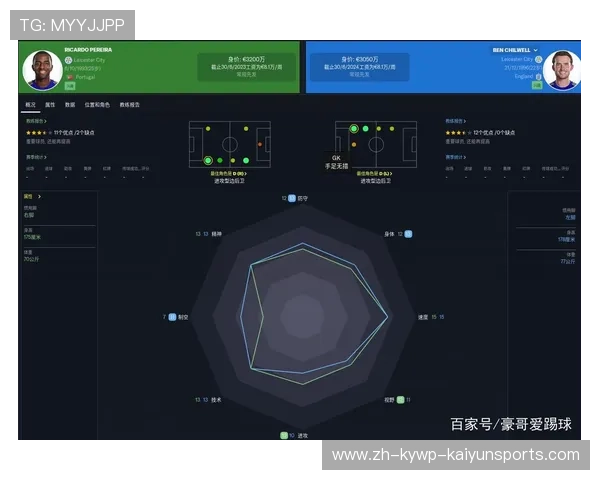The image size is (600, 480).
Task: Click Chilwell's 178厘米 height value
Action: [566, 240]
